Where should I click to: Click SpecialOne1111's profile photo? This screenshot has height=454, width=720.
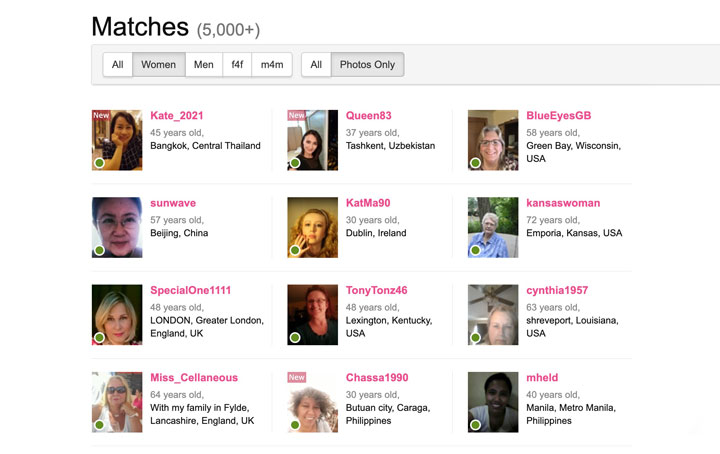(117, 314)
